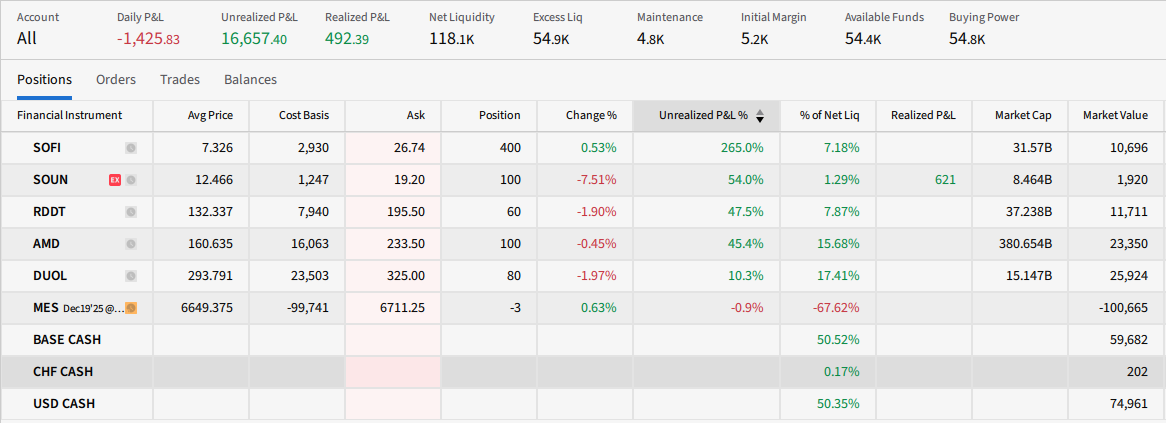Click the gray status icon next to SOUN
The height and width of the screenshot is (423, 1166).
pyautogui.click(x=131, y=180)
